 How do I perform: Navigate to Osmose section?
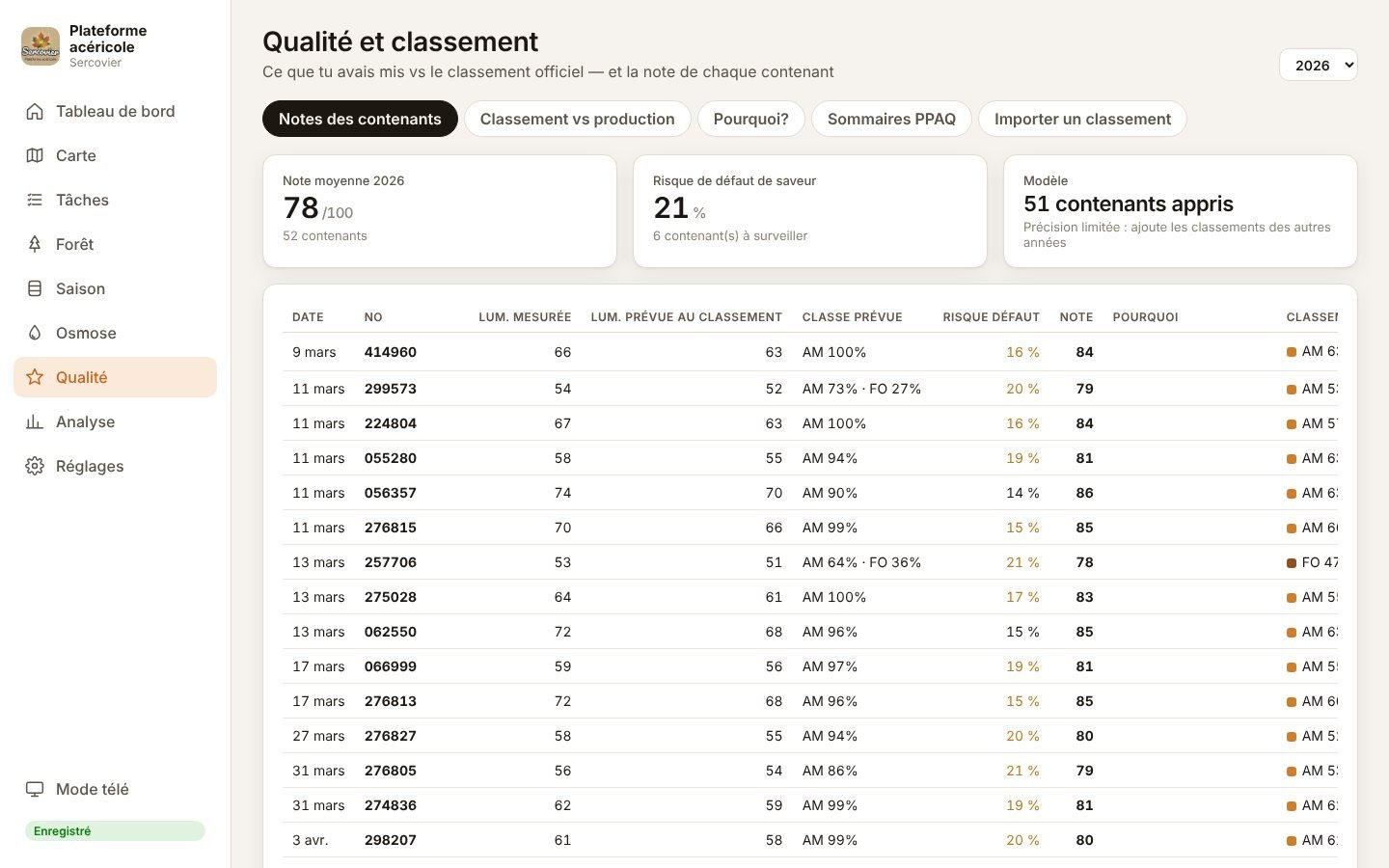[x=115, y=333]
